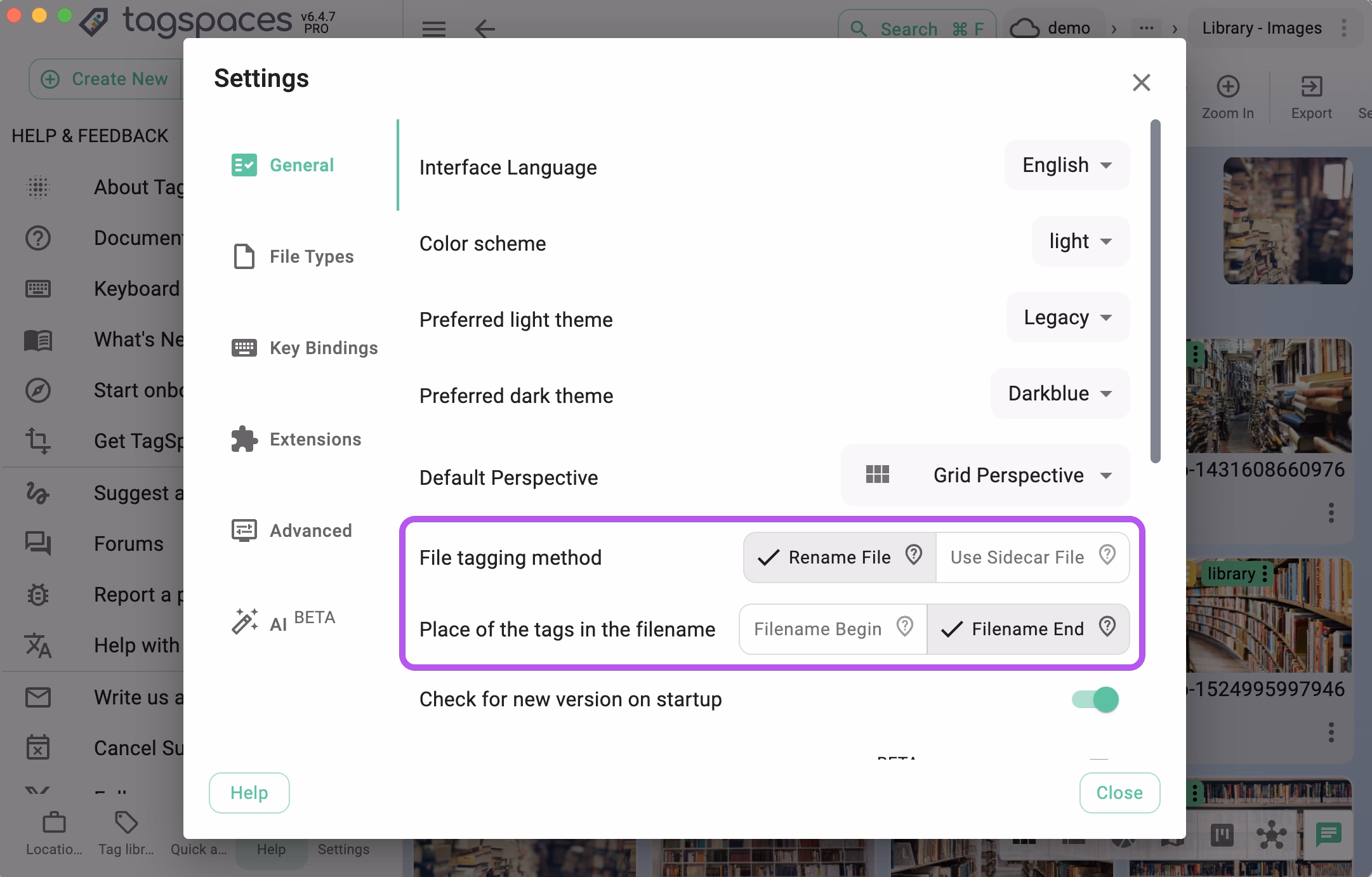This screenshot has height=877, width=1372.
Task: Open the Kanban perspective icon bottom right
Action: tap(1222, 836)
